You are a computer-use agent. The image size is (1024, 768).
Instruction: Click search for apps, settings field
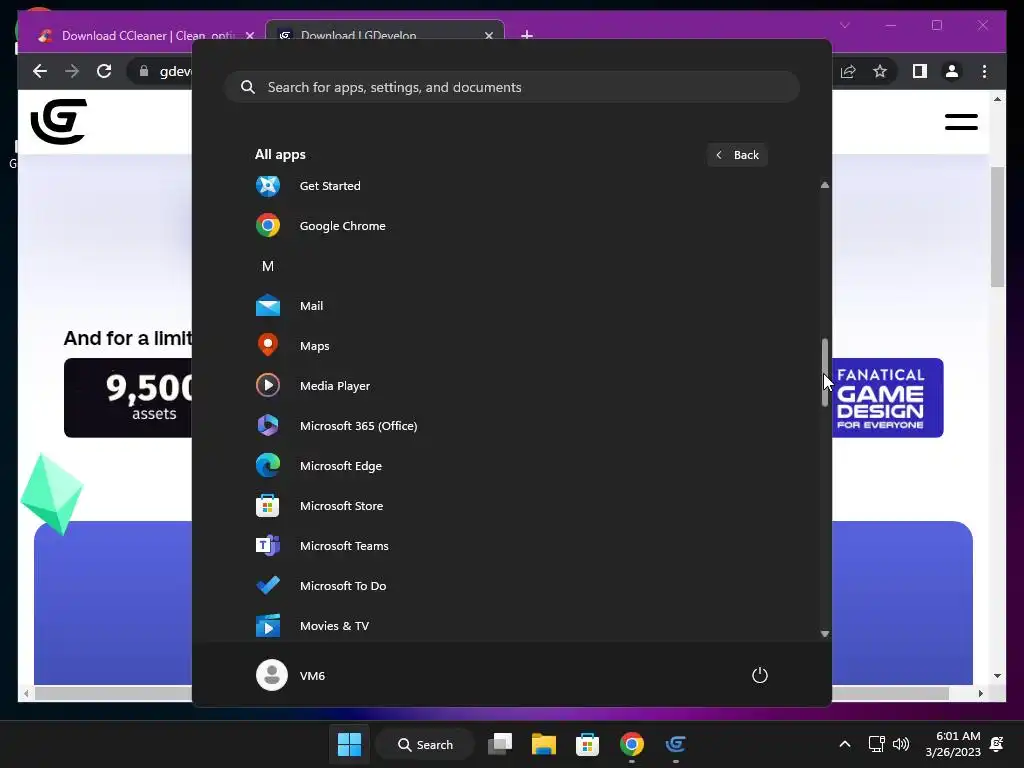click(512, 87)
